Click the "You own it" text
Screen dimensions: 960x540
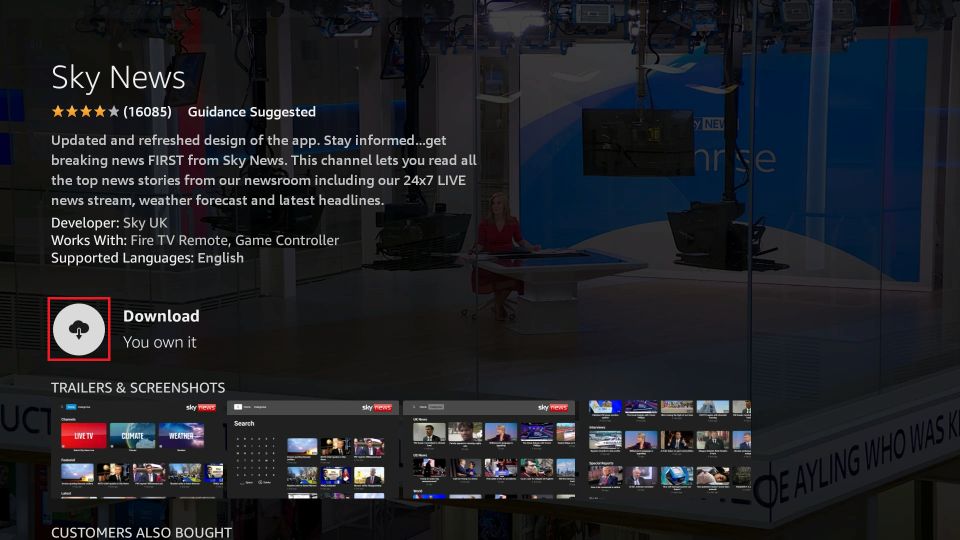coord(160,342)
